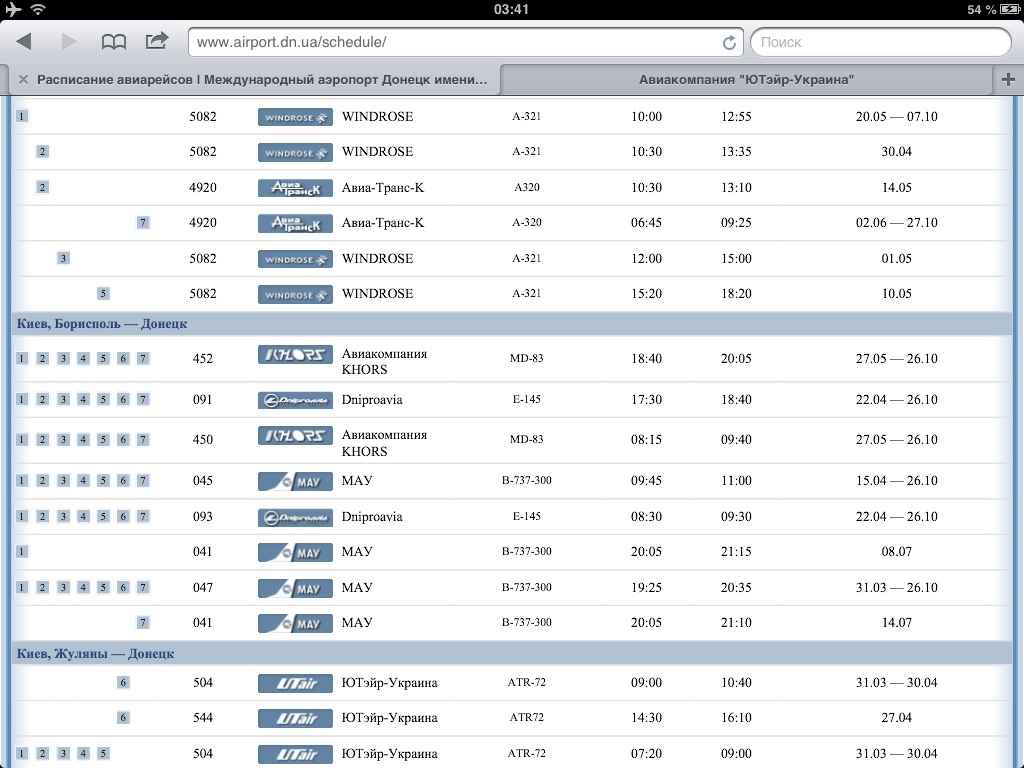The image size is (1024, 768).
Task: Tap the Safari back arrow button
Action: (24, 42)
